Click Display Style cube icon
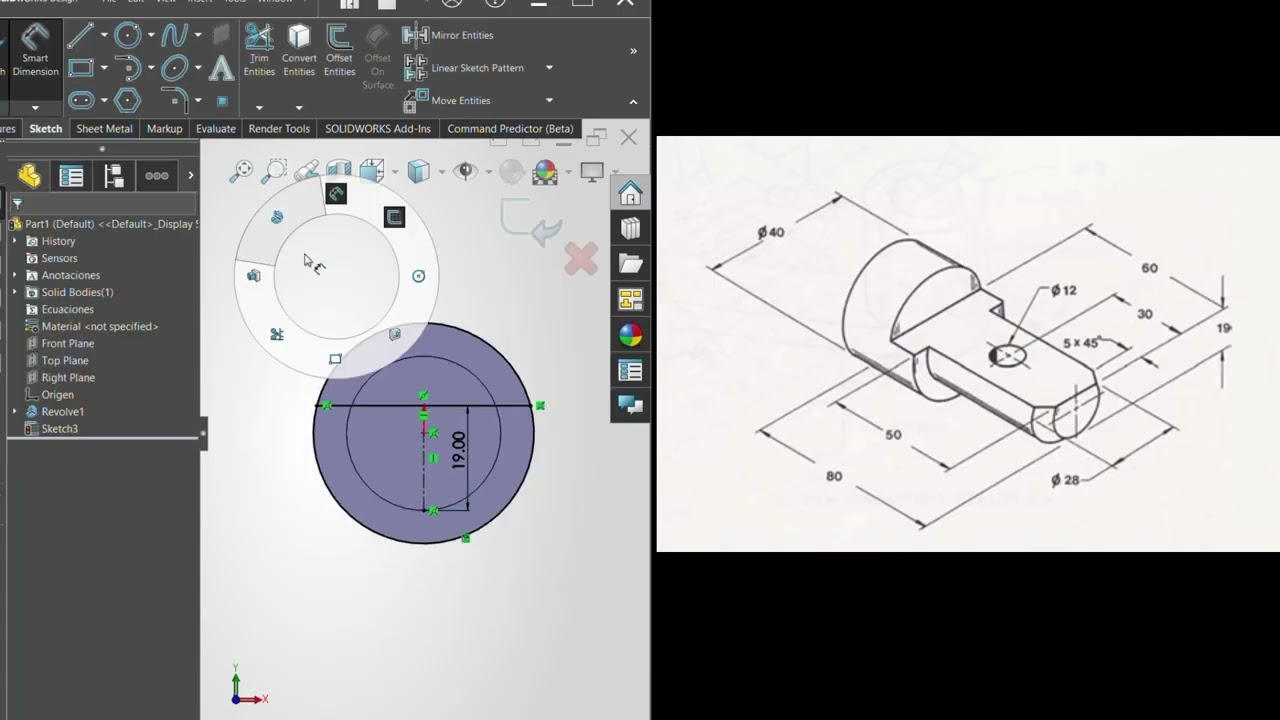This screenshot has width=1280, height=720. pyautogui.click(x=418, y=171)
